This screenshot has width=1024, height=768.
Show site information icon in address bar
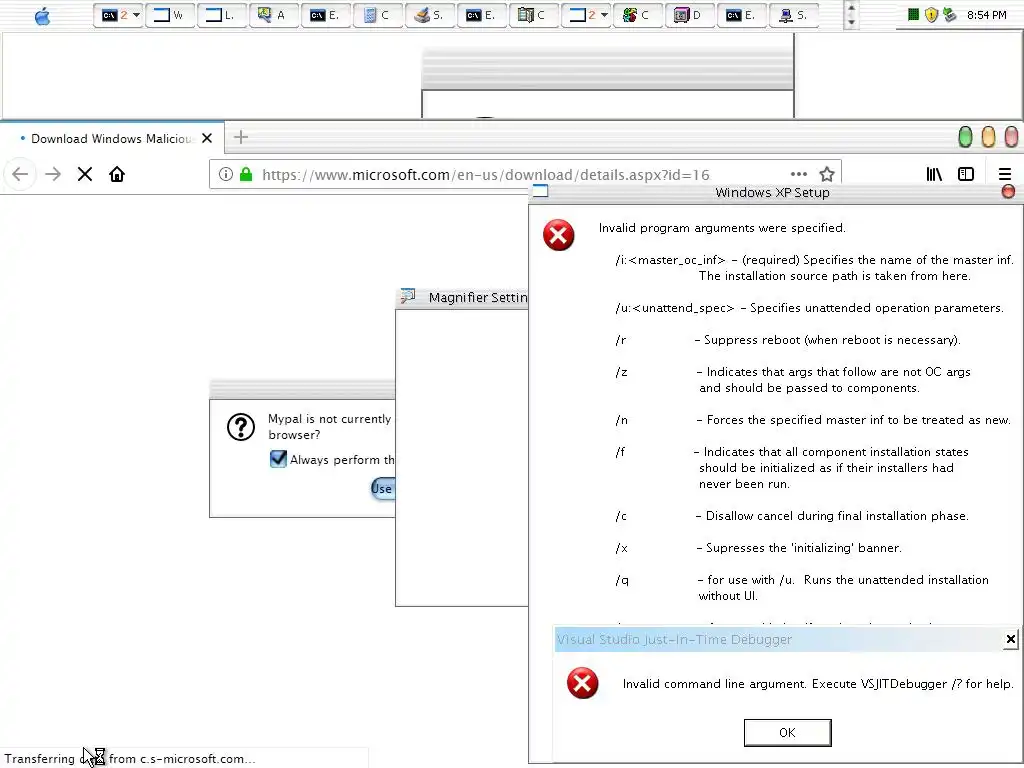225,174
